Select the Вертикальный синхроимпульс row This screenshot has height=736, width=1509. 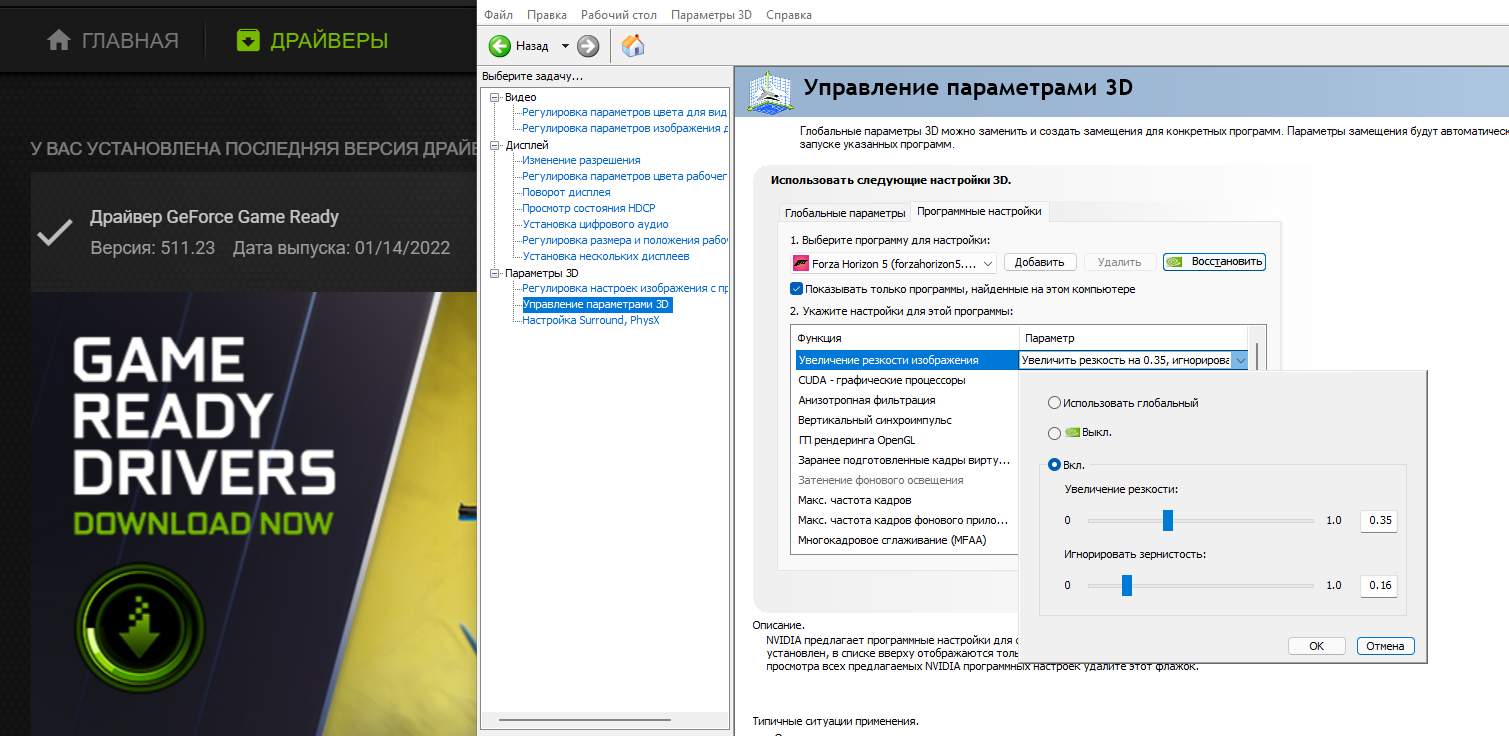pyautogui.click(x=907, y=420)
